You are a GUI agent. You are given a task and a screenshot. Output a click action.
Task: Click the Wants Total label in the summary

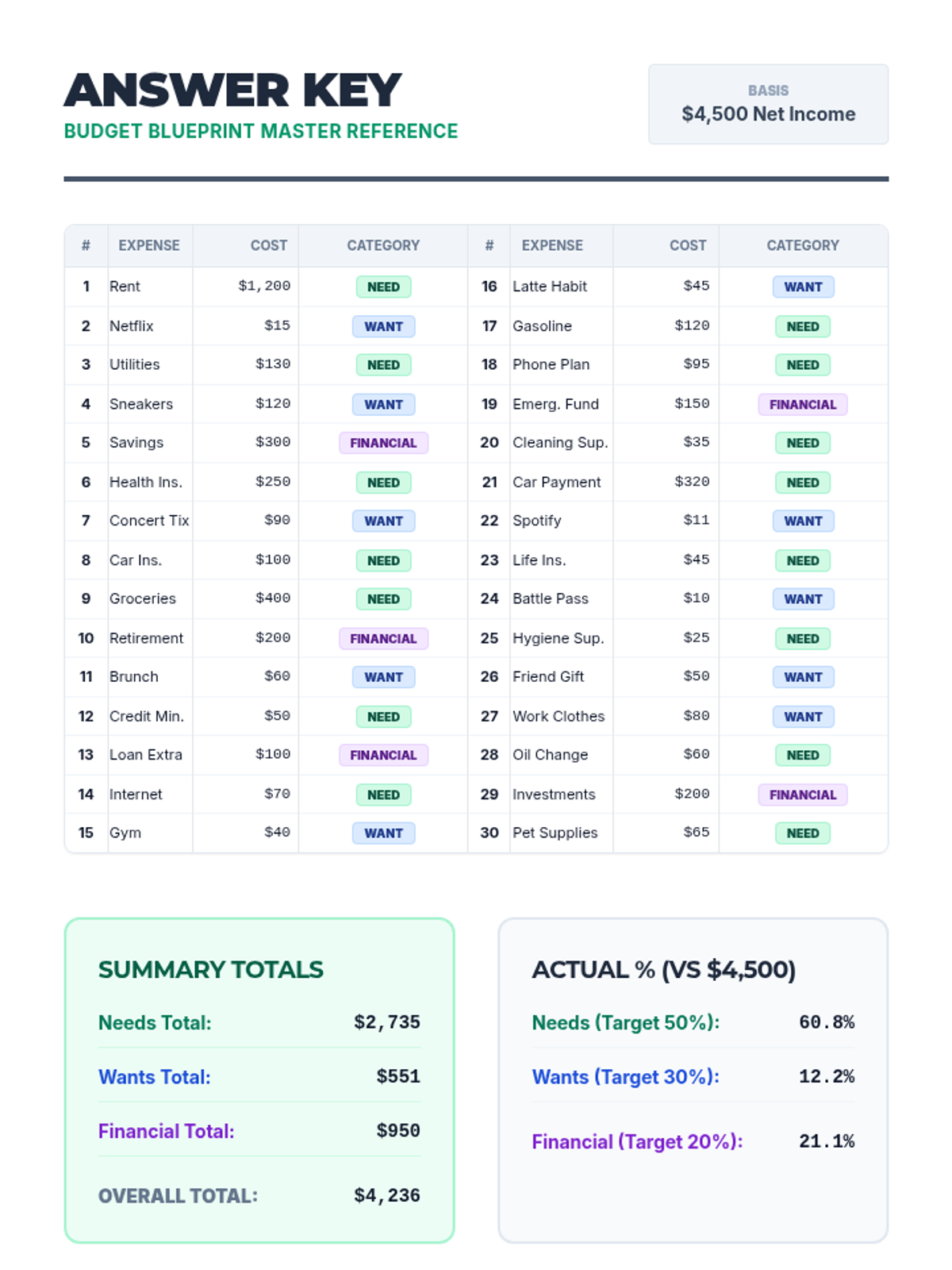155,1077
